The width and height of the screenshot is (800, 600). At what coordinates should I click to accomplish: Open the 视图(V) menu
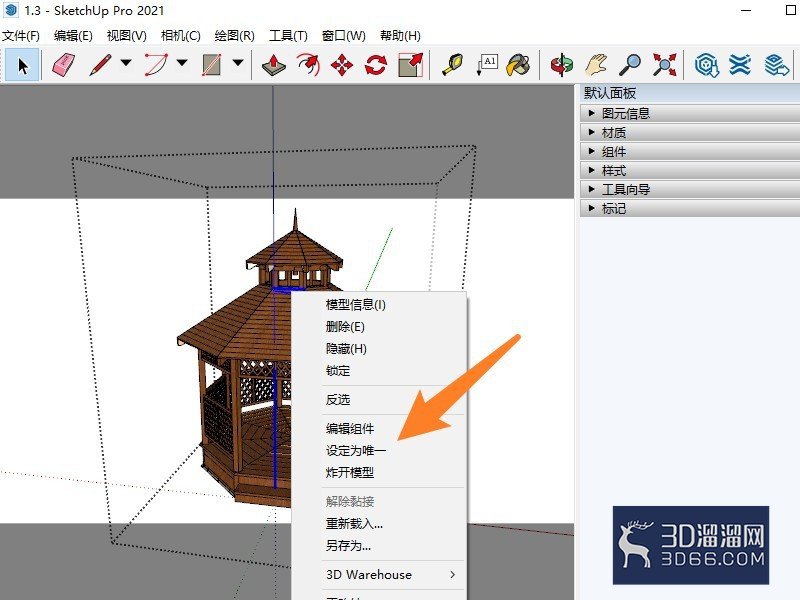(127, 36)
